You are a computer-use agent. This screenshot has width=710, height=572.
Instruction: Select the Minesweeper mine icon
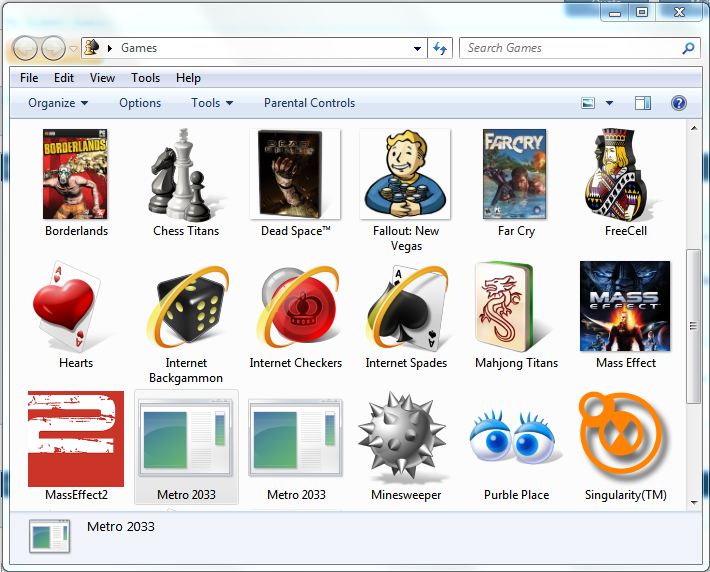(x=402, y=437)
